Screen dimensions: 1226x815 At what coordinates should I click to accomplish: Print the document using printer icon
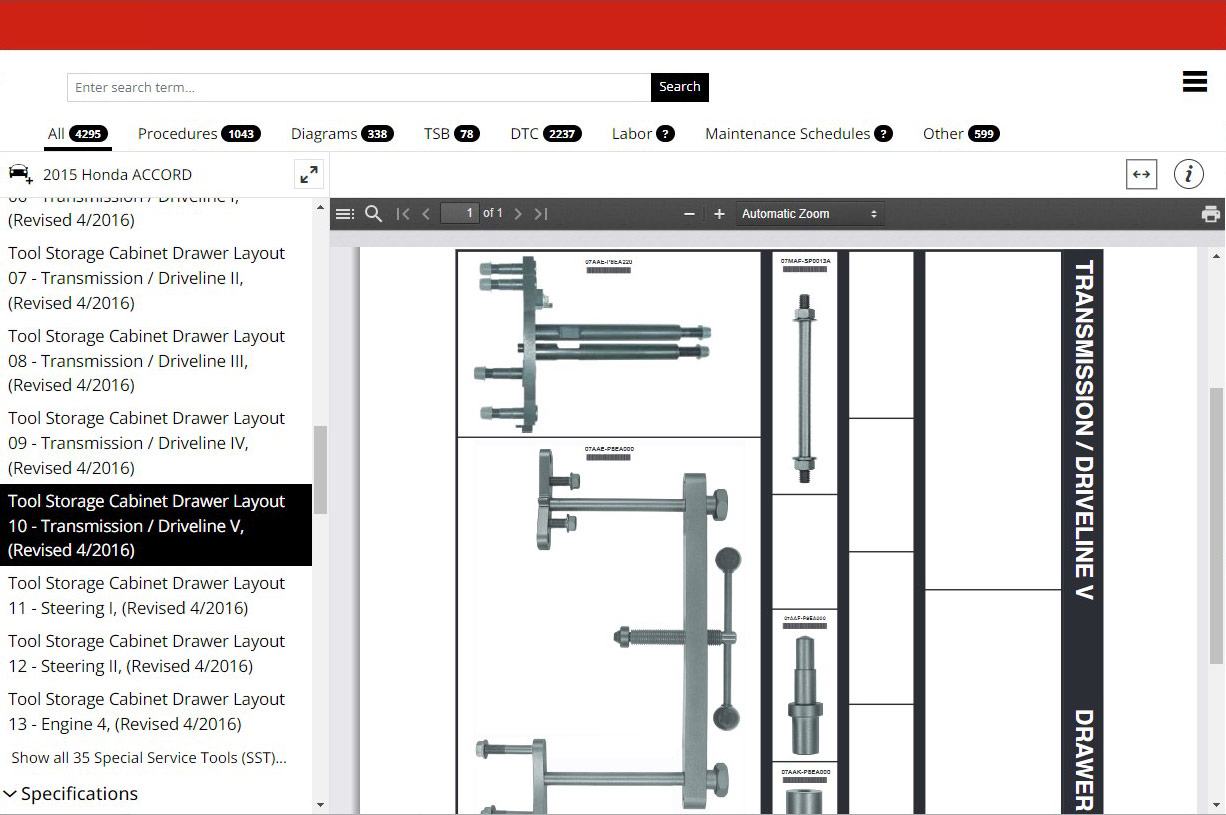click(x=1210, y=214)
